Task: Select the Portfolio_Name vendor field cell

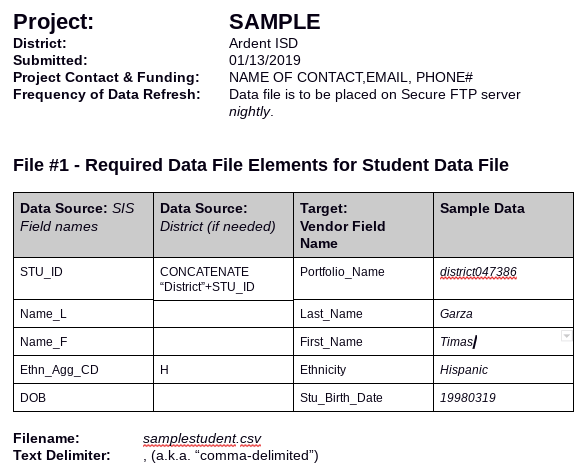Action: [363, 279]
